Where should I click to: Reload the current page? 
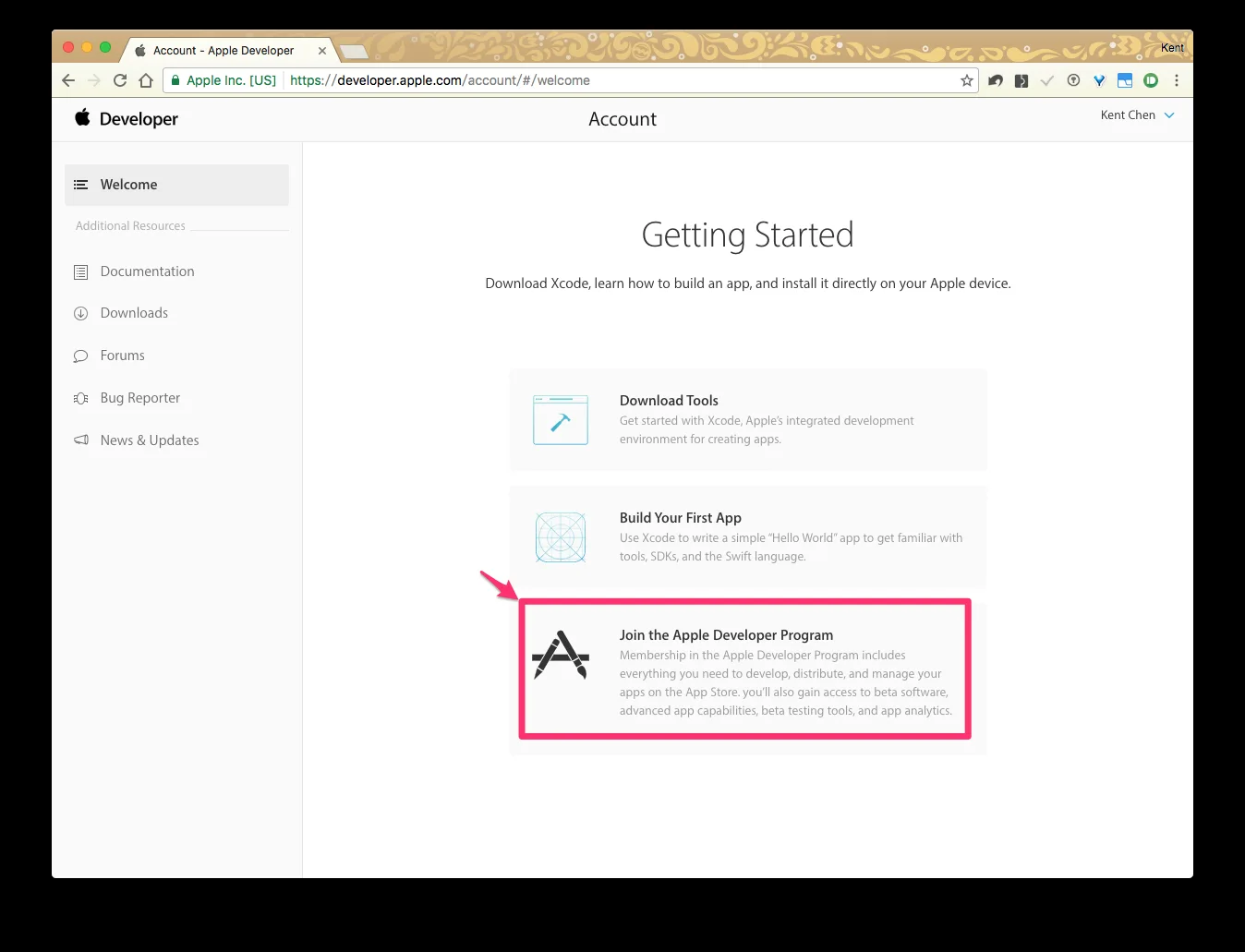click(120, 80)
